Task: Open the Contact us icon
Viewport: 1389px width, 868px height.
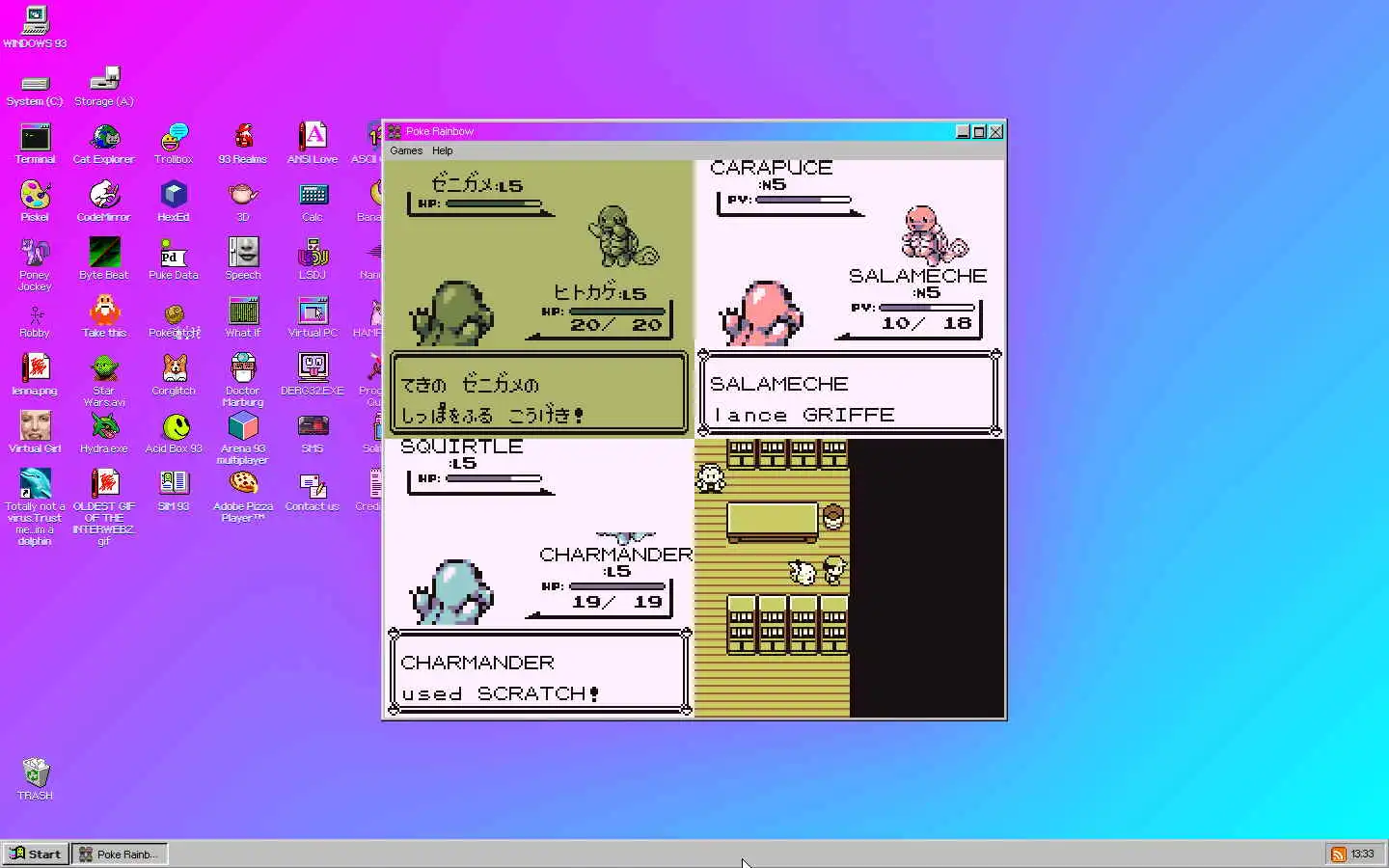Action: click(313, 491)
